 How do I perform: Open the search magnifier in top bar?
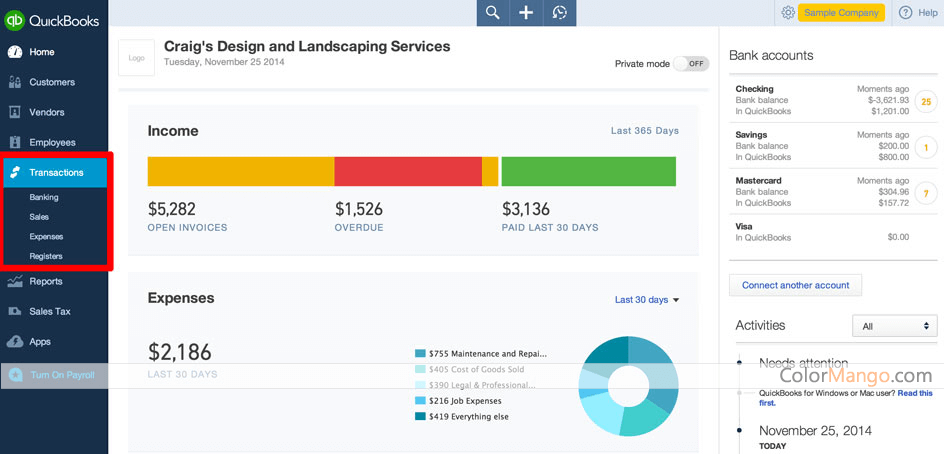[493, 13]
